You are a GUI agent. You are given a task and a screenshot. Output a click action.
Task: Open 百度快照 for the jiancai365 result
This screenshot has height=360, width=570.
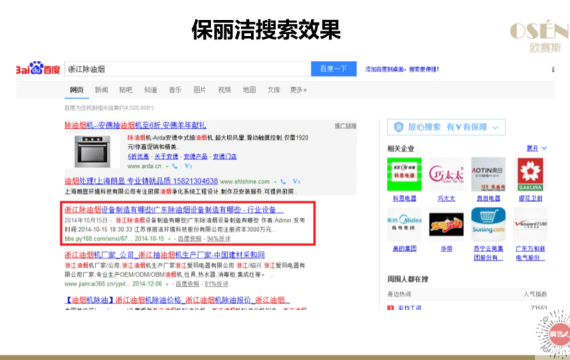[187, 284]
